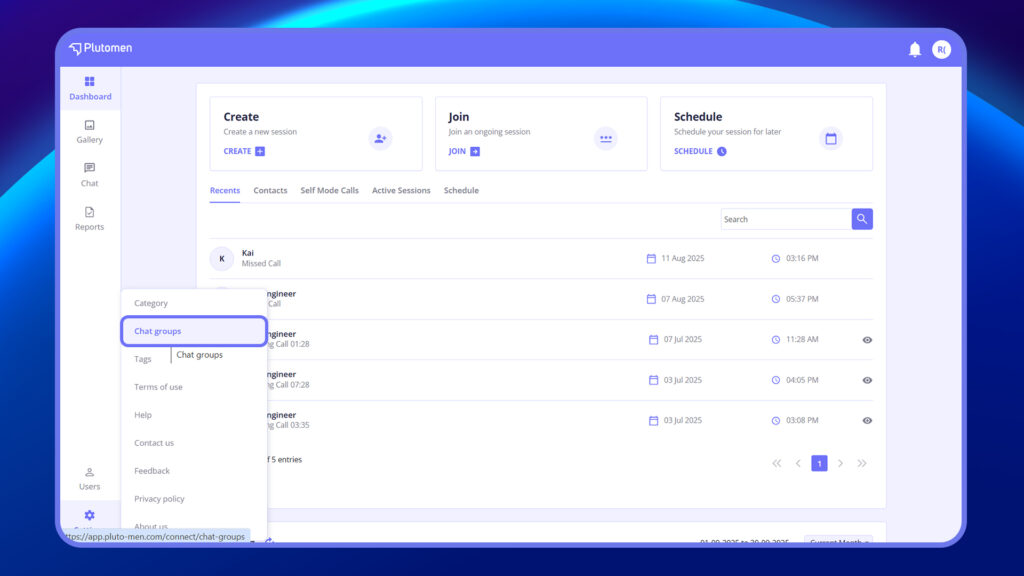This screenshot has width=1024, height=576.
Task: View details of 07 Jul 2025 call
Action: point(867,340)
